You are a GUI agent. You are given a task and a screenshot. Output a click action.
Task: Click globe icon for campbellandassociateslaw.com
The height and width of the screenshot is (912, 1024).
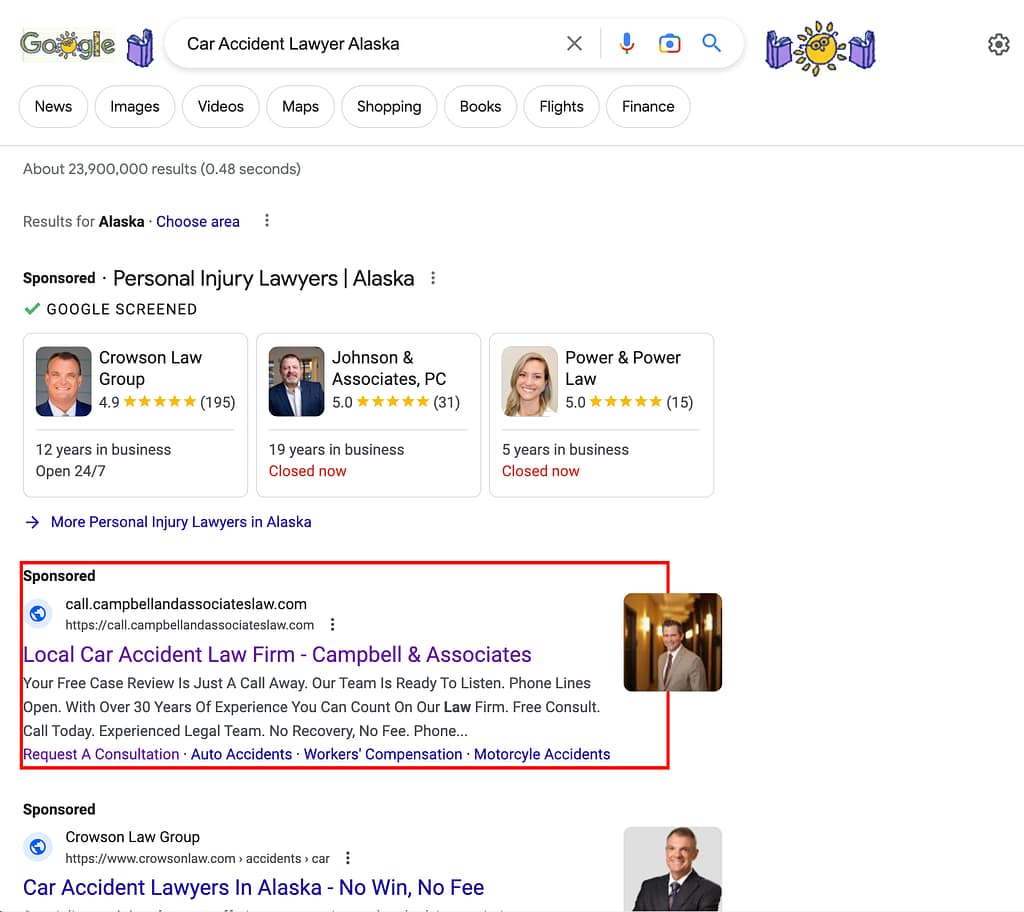pyautogui.click(x=38, y=613)
